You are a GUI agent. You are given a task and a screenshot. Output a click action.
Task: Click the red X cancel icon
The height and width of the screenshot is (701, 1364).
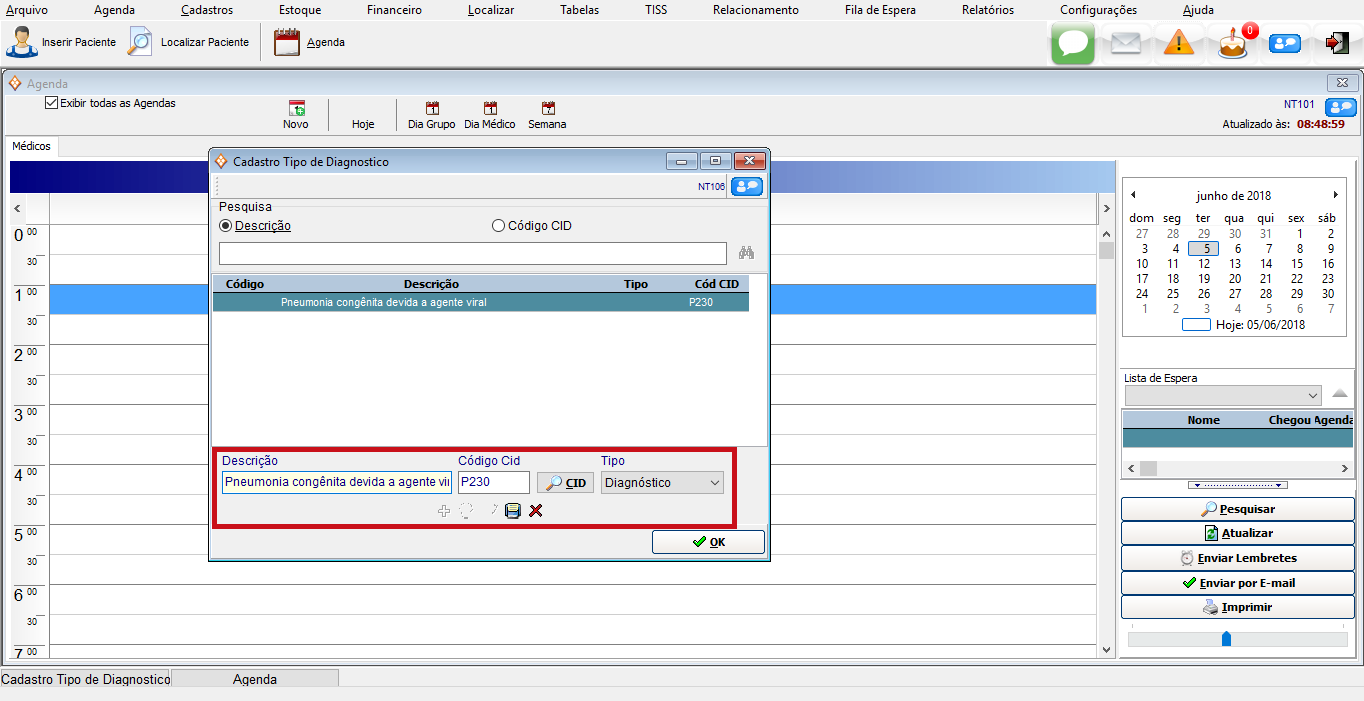click(x=536, y=511)
